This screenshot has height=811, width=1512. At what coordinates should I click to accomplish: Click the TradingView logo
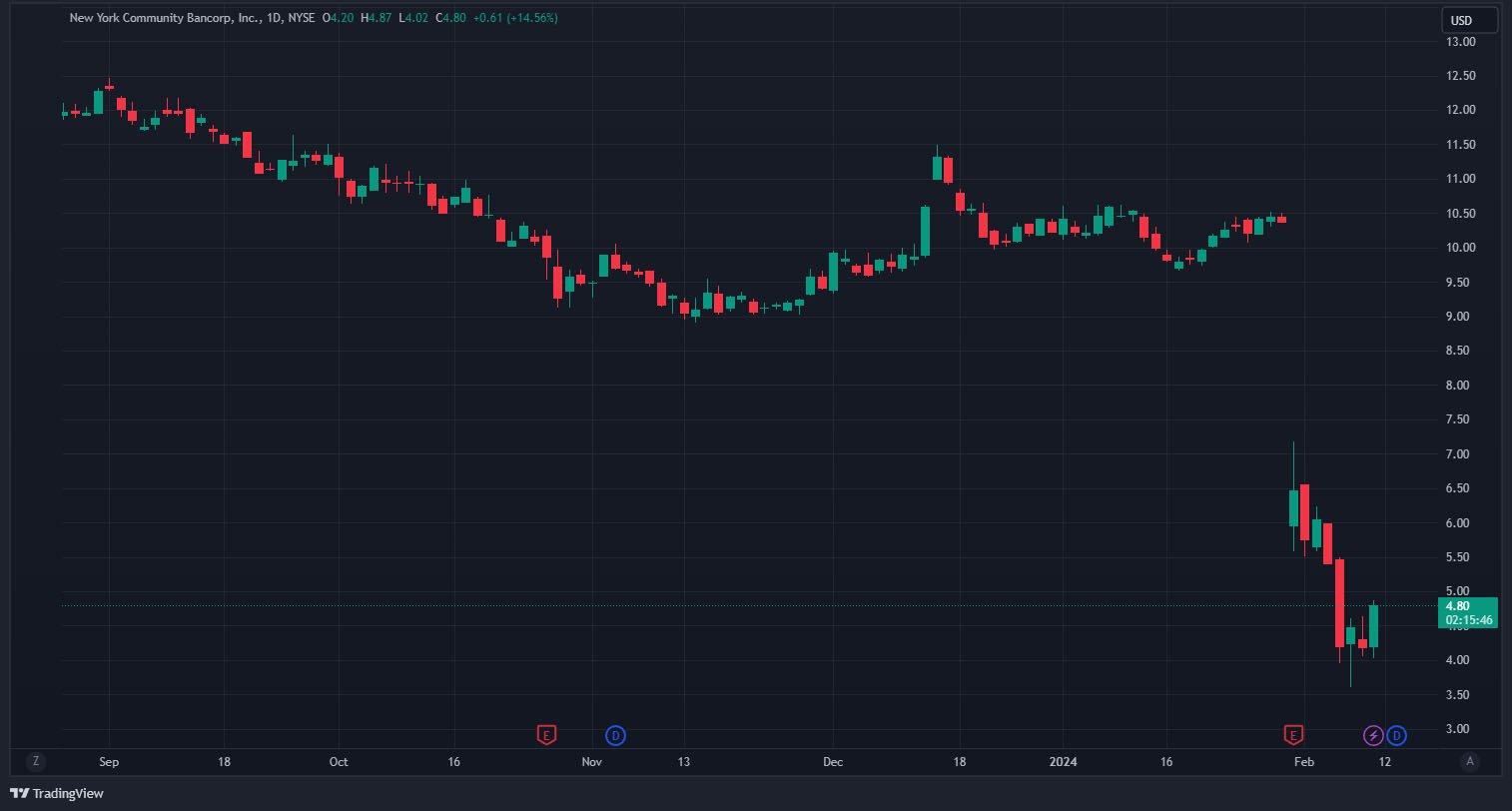57,794
